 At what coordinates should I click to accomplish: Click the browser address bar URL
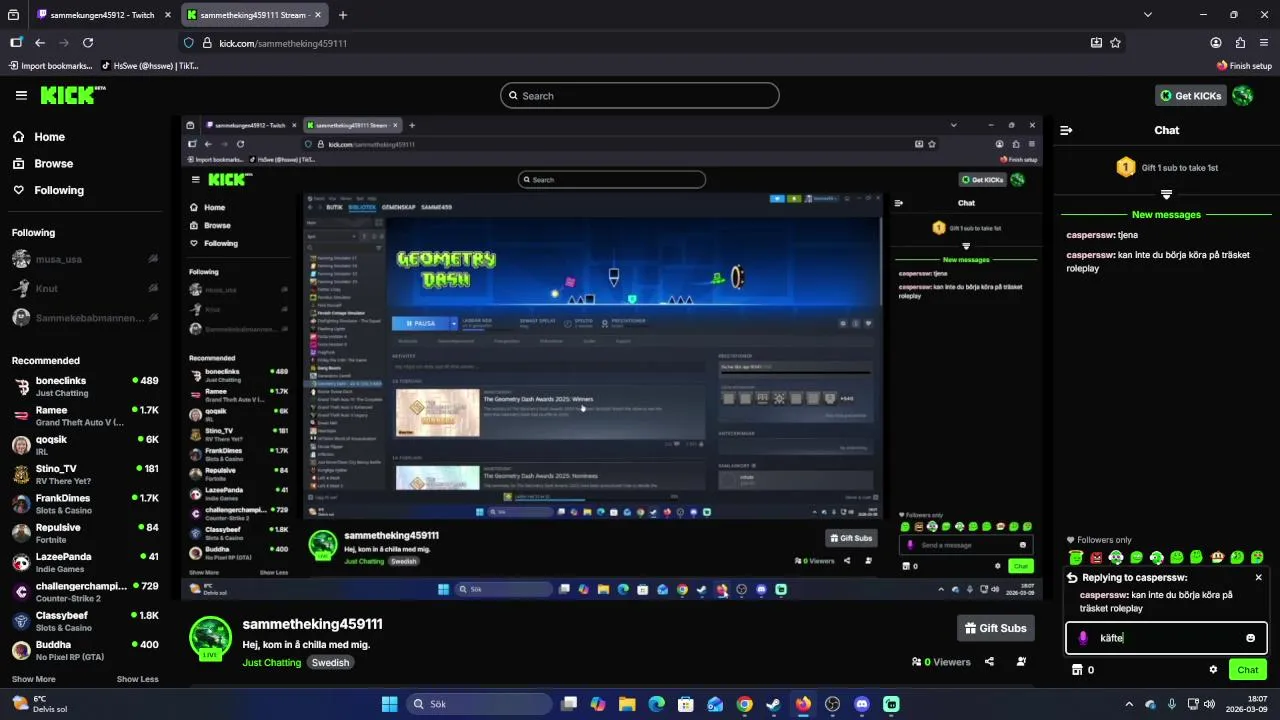283,43
